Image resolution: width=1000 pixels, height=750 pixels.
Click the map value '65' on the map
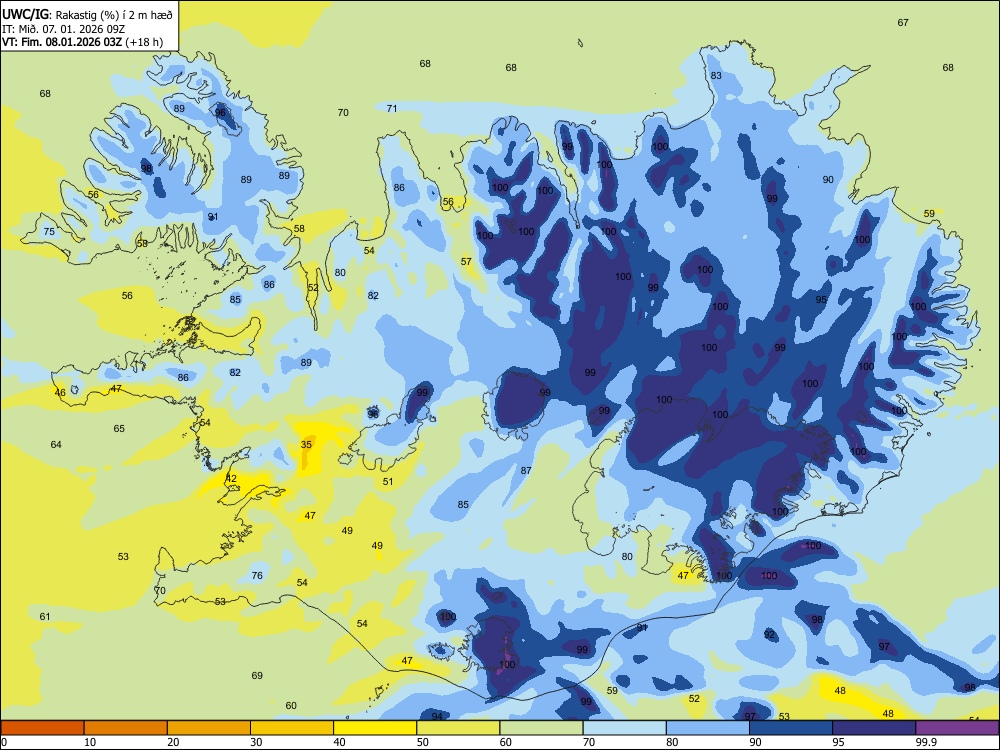(x=119, y=429)
